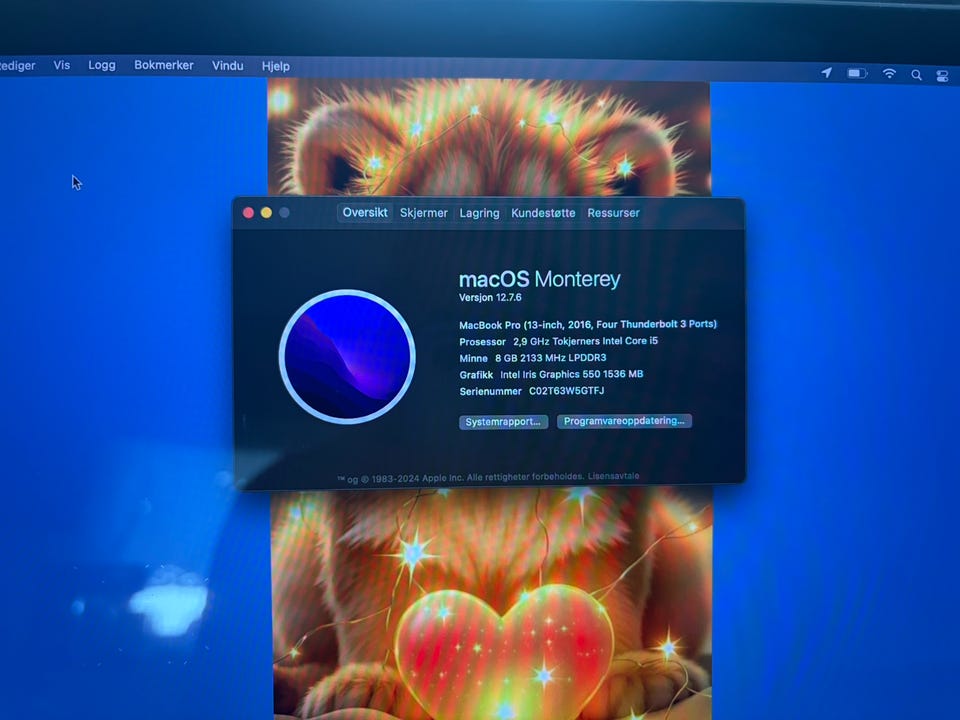Switch to the Skjermer tab
This screenshot has height=720, width=960.
point(424,213)
